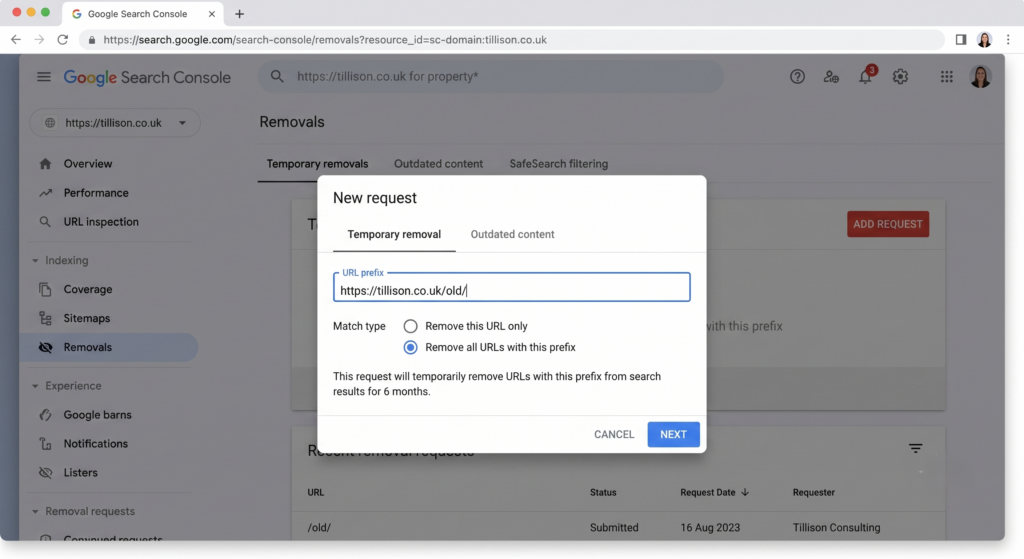Close the Google Search Console browser tab

pos(212,14)
